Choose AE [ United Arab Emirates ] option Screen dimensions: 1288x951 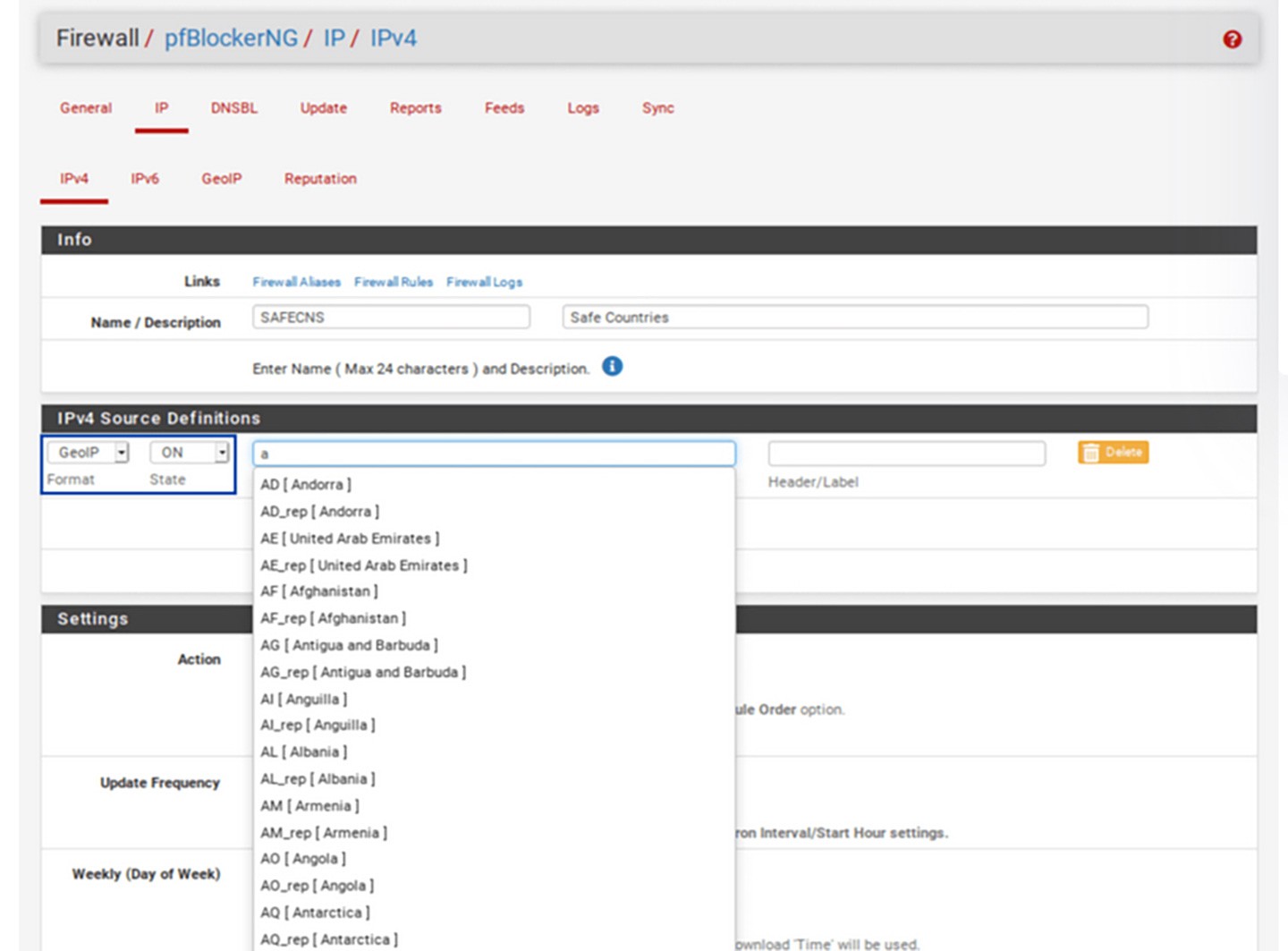350,539
